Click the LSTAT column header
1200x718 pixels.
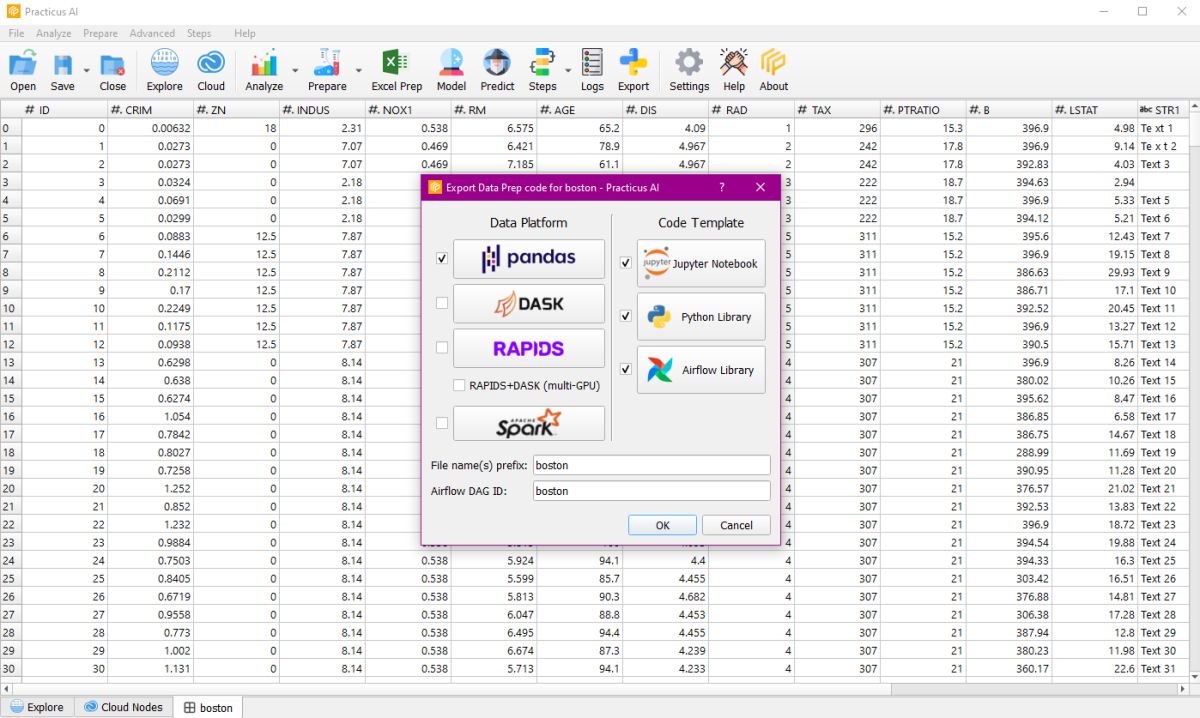point(1095,110)
